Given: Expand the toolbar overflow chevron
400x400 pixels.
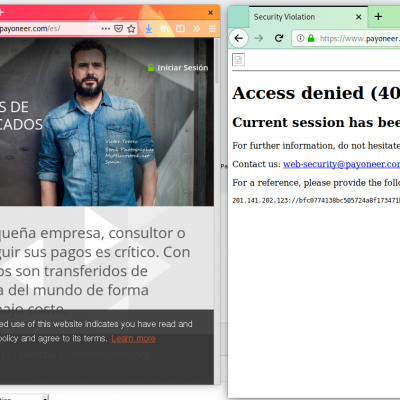Looking at the screenshot, I should [196, 29].
